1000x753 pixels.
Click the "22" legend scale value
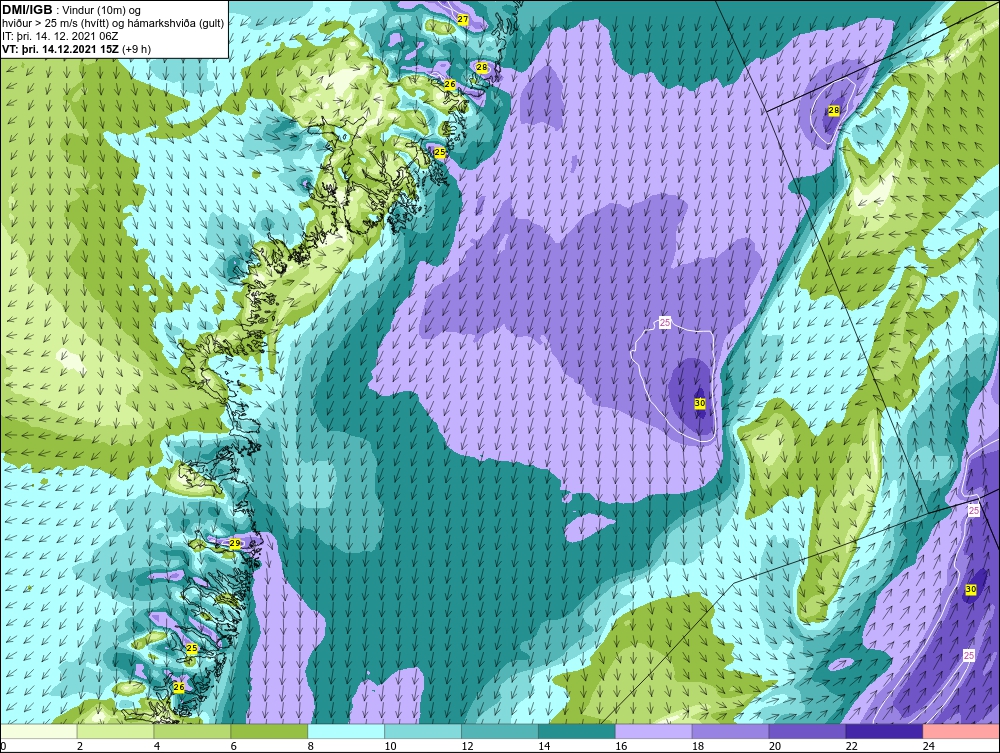[x=851, y=746]
